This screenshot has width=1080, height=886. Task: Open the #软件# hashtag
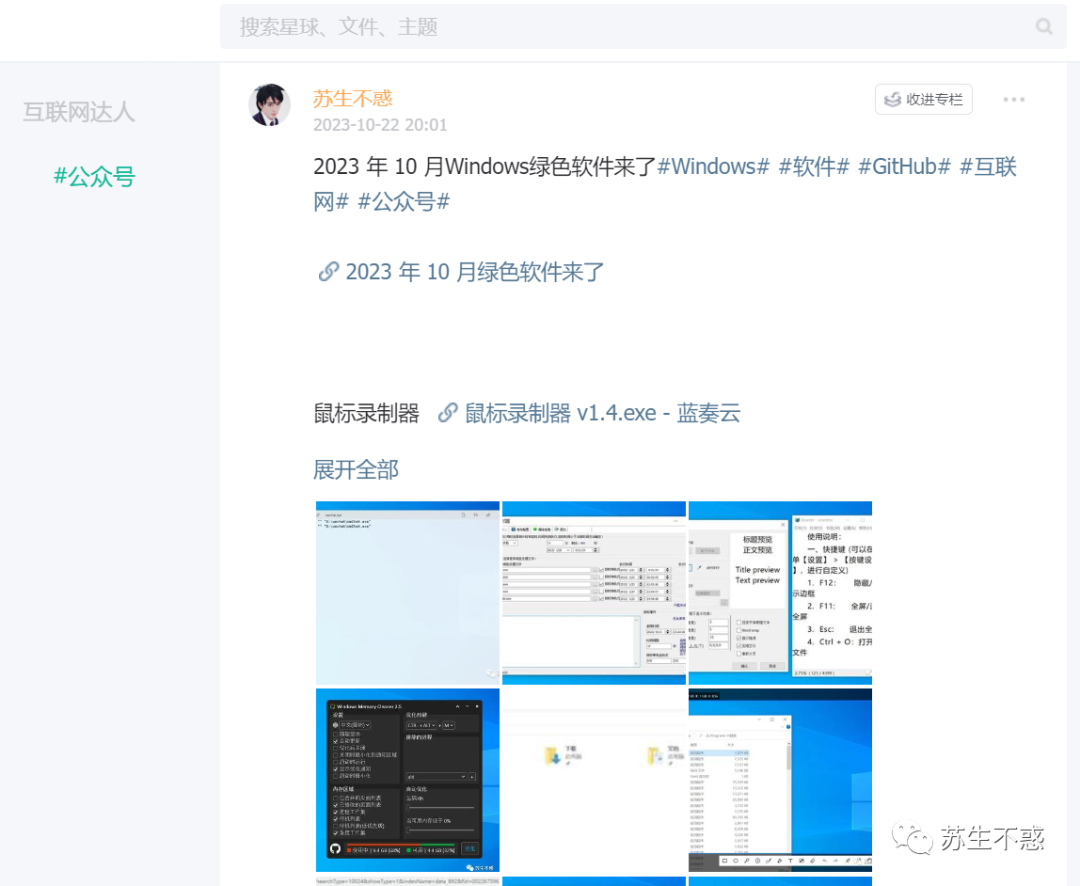click(813, 167)
